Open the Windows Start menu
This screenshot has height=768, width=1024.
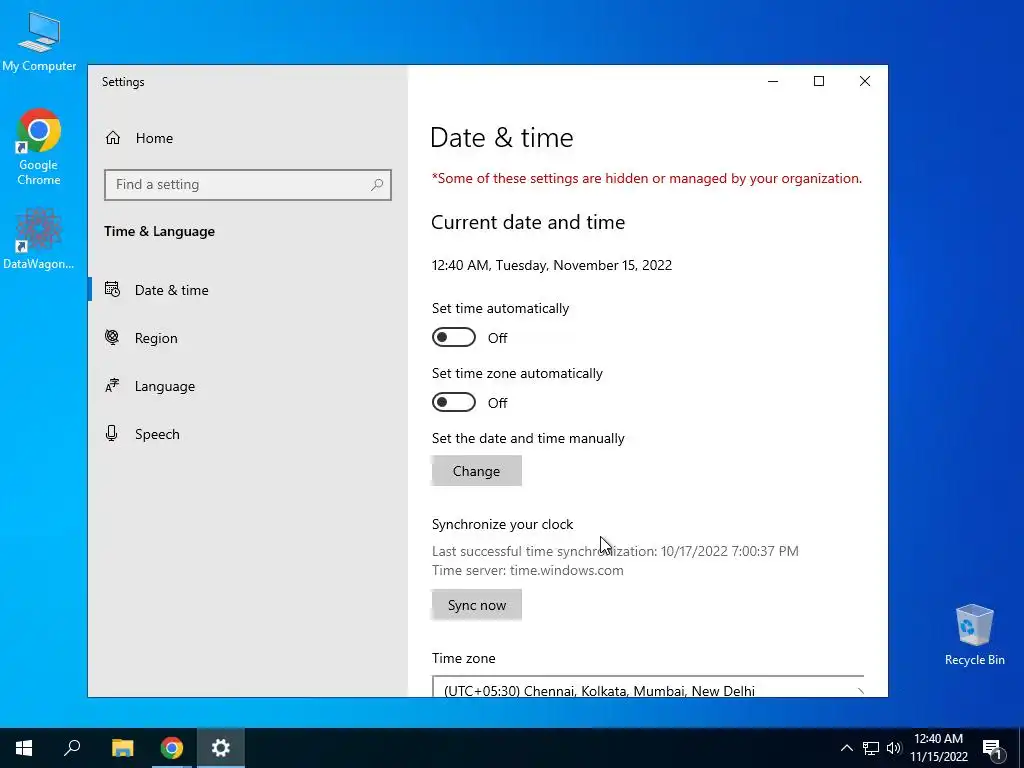click(24, 748)
